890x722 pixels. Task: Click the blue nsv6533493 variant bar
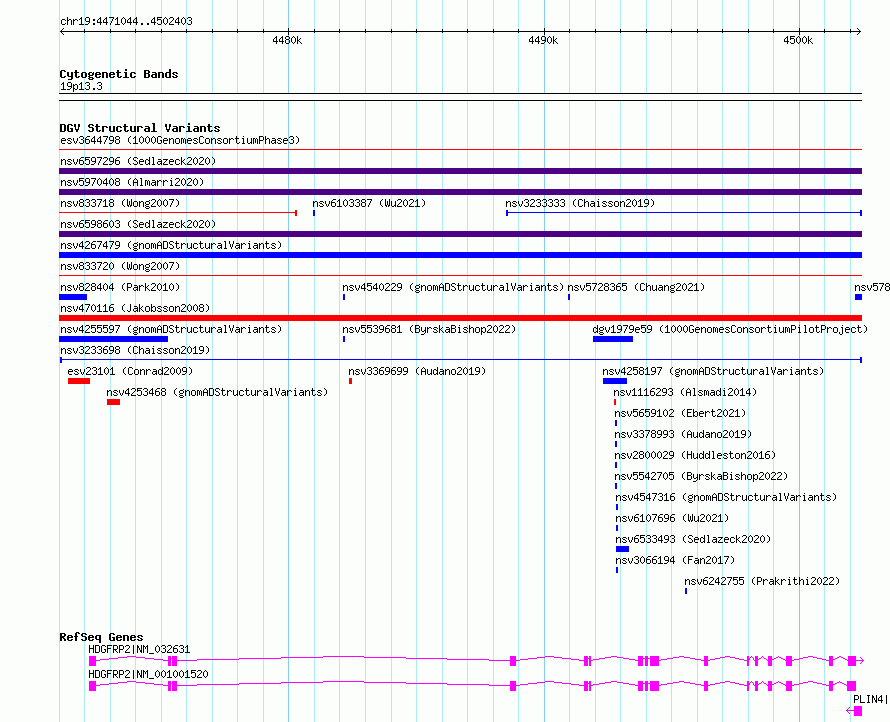tap(623, 549)
